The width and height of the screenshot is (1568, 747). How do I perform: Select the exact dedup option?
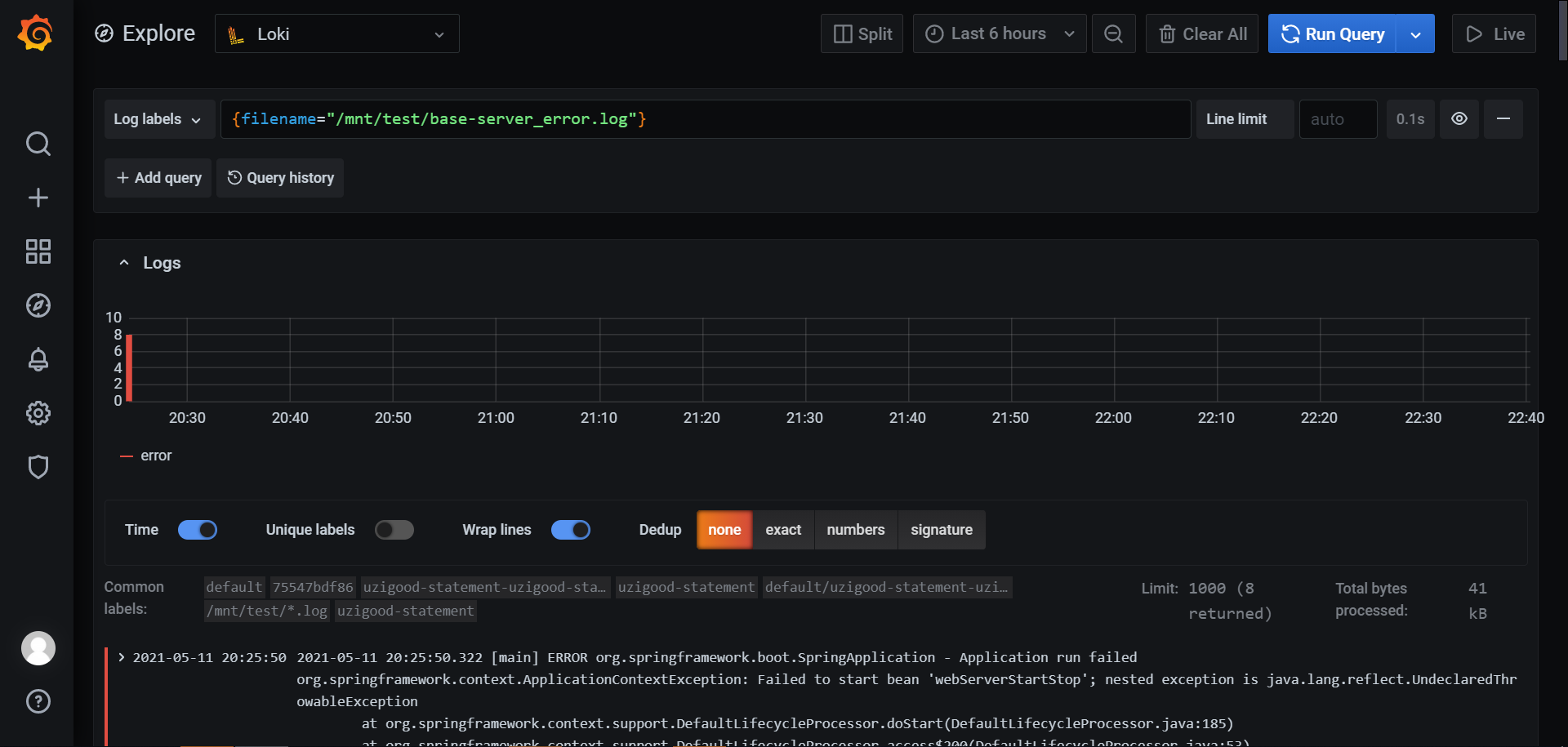pyautogui.click(x=782, y=530)
